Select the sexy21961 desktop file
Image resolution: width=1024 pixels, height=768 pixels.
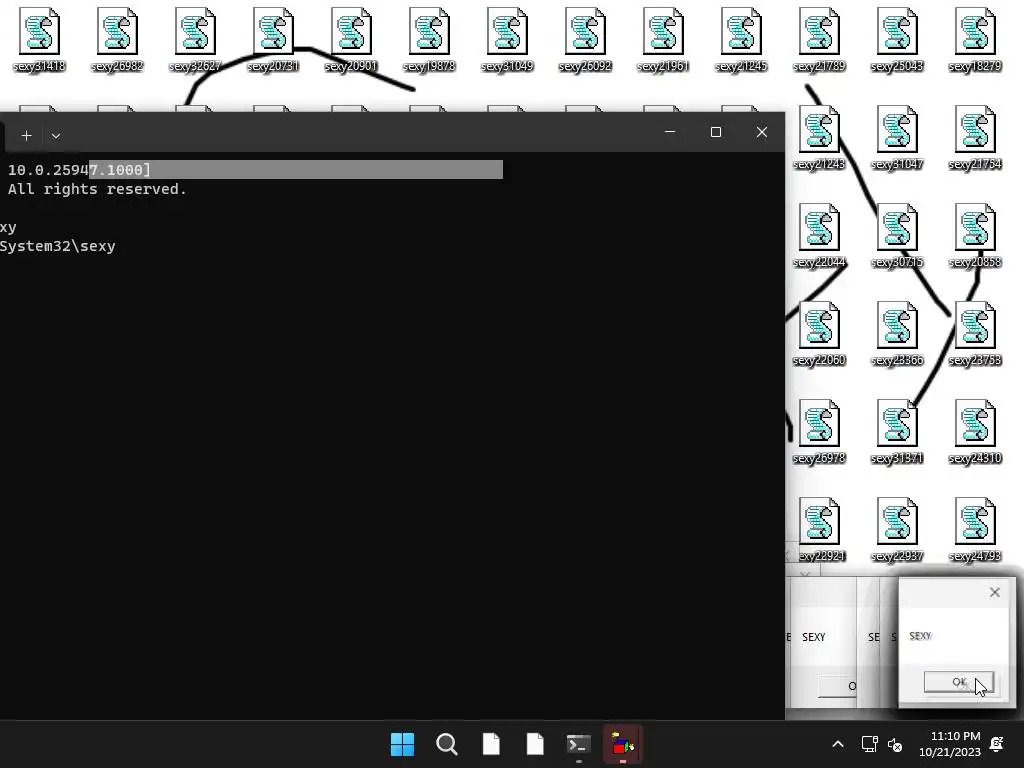pos(663,40)
